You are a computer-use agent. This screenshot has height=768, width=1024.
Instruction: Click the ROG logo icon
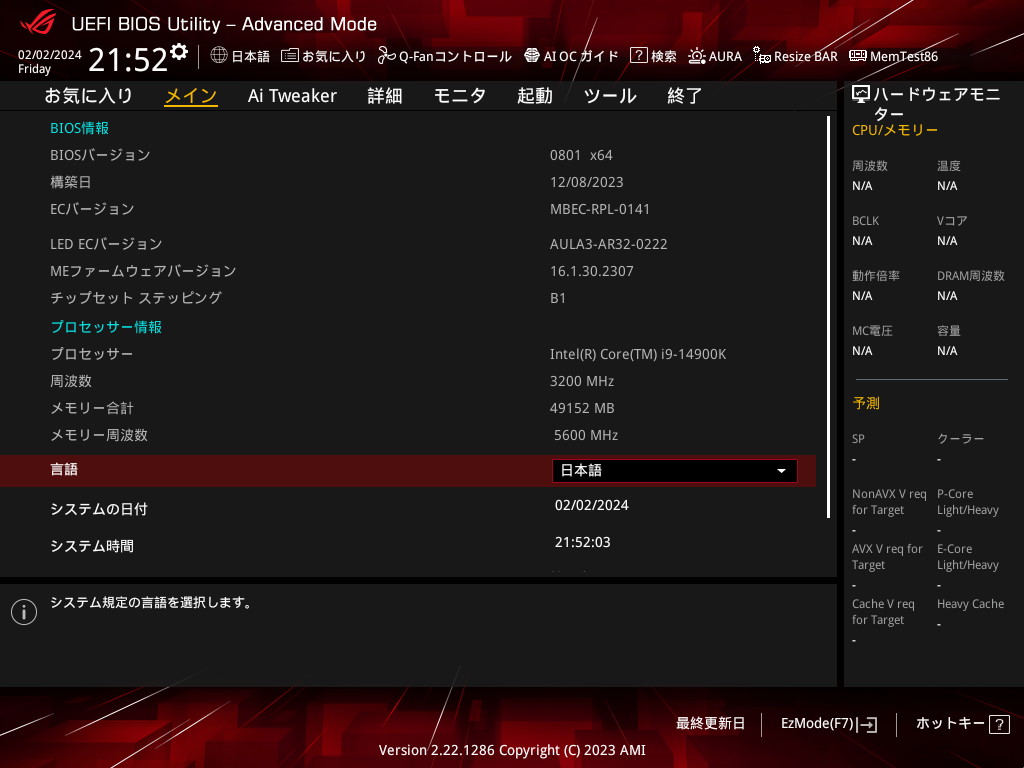(x=38, y=22)
